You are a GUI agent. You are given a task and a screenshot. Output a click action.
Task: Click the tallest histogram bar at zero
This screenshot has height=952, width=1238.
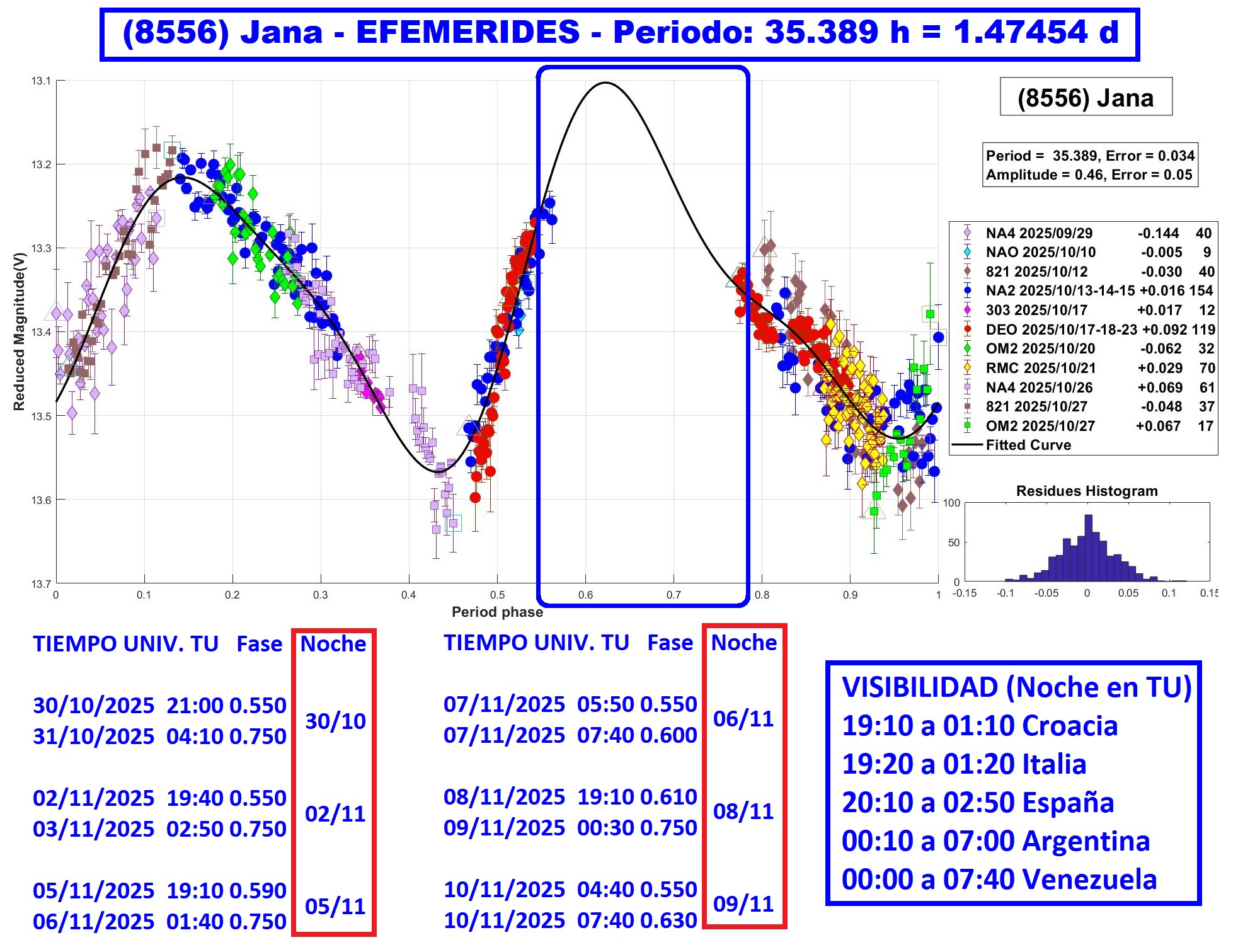[1088, 548]
